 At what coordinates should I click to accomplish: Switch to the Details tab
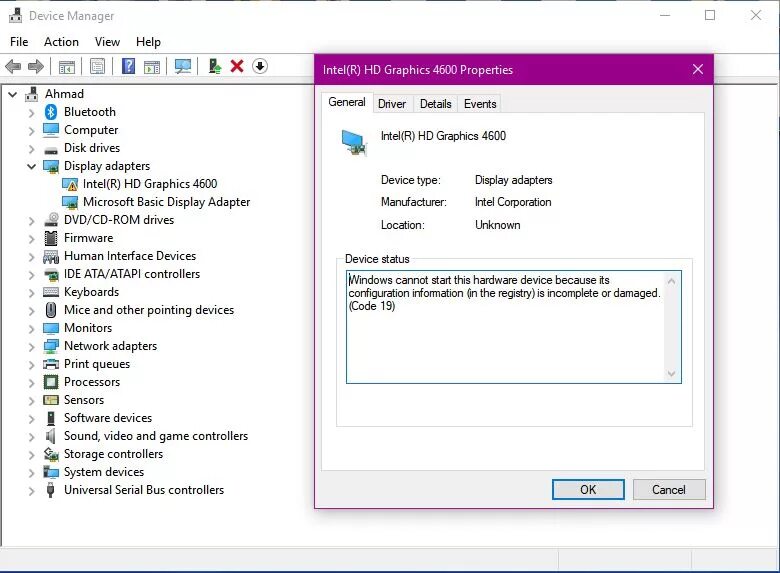435,103
